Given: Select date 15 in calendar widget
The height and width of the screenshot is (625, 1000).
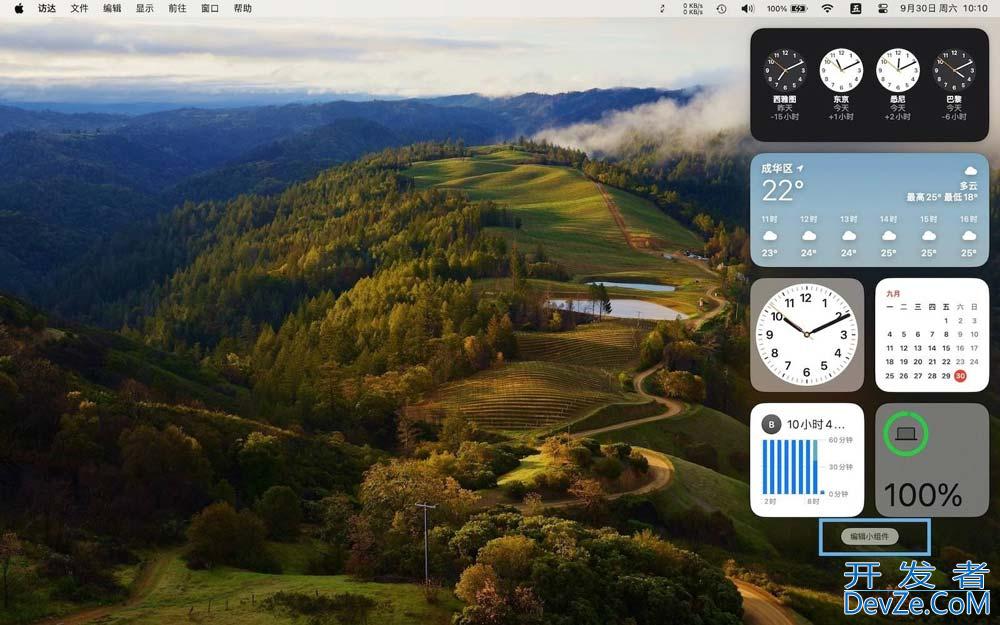Looking at the screenshot, I should (x=946, y=348).
